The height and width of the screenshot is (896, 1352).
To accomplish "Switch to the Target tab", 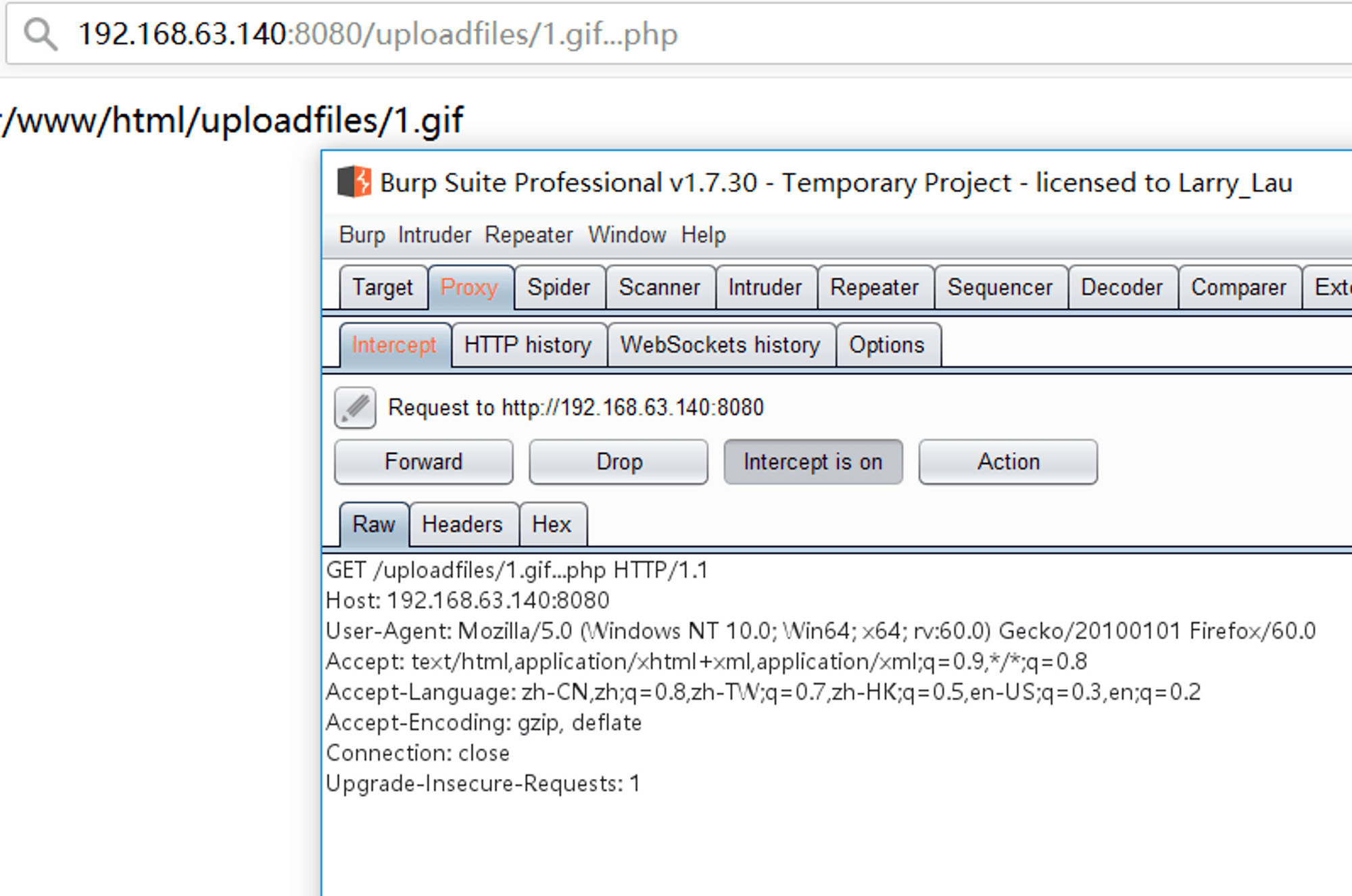I will [383, 288].
